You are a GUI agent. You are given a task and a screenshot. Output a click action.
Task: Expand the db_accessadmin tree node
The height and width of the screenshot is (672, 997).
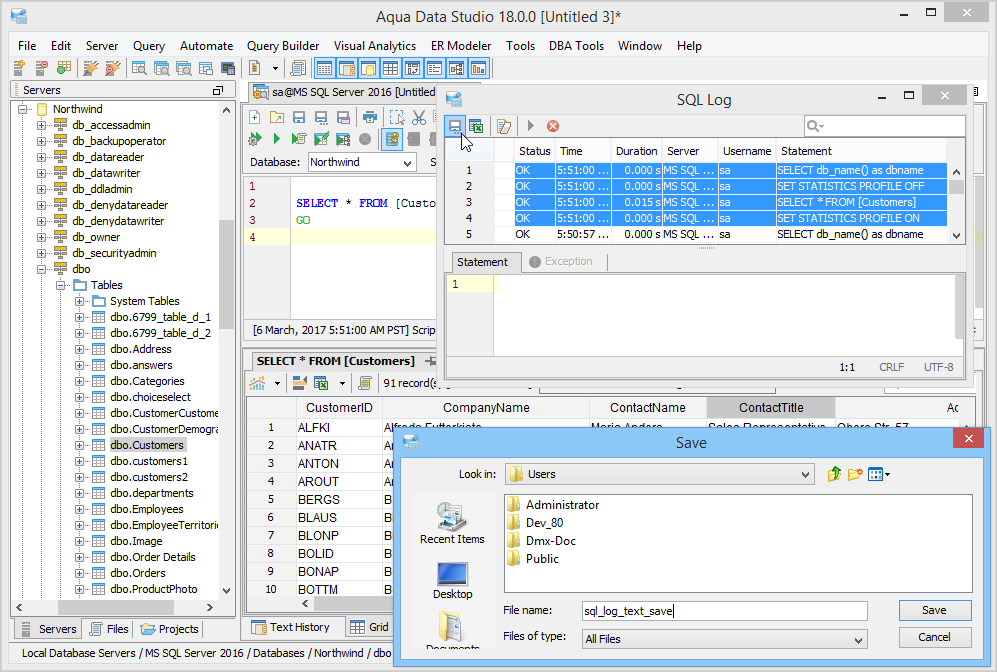42,125
